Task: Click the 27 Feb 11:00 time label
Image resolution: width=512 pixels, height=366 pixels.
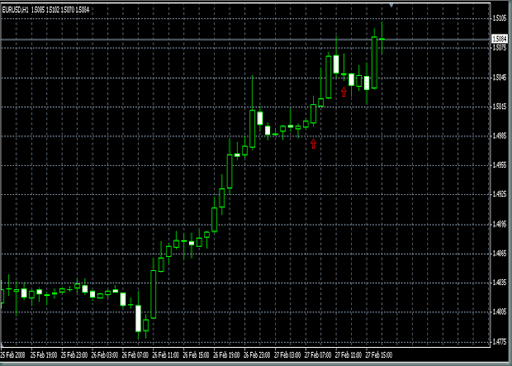Action: tap(348, 355)
